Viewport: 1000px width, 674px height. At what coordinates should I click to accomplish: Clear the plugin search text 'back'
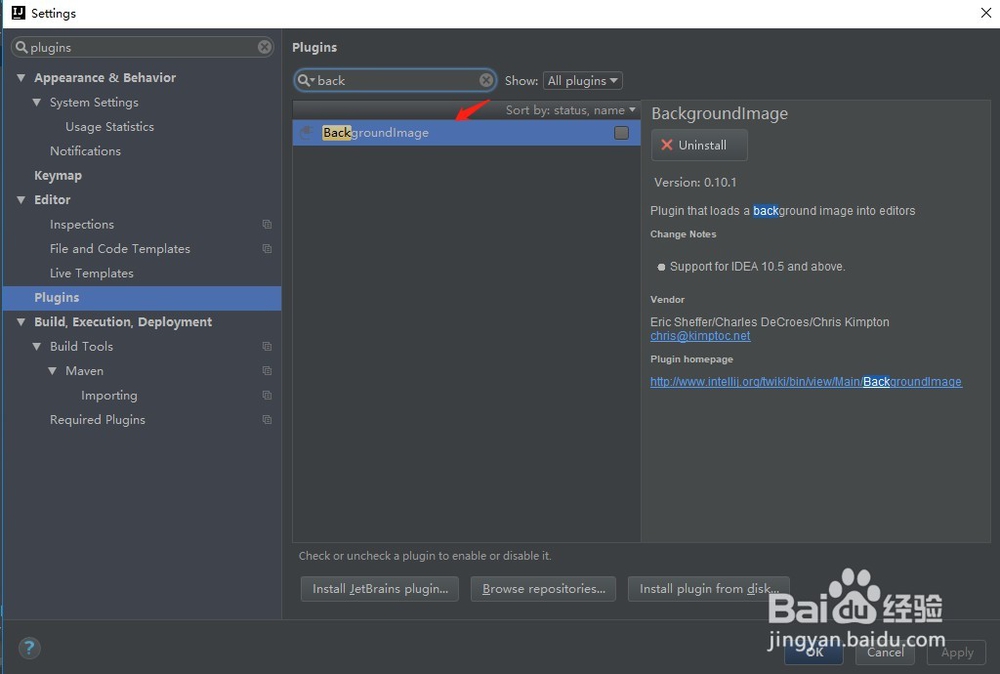click(486, 80)
